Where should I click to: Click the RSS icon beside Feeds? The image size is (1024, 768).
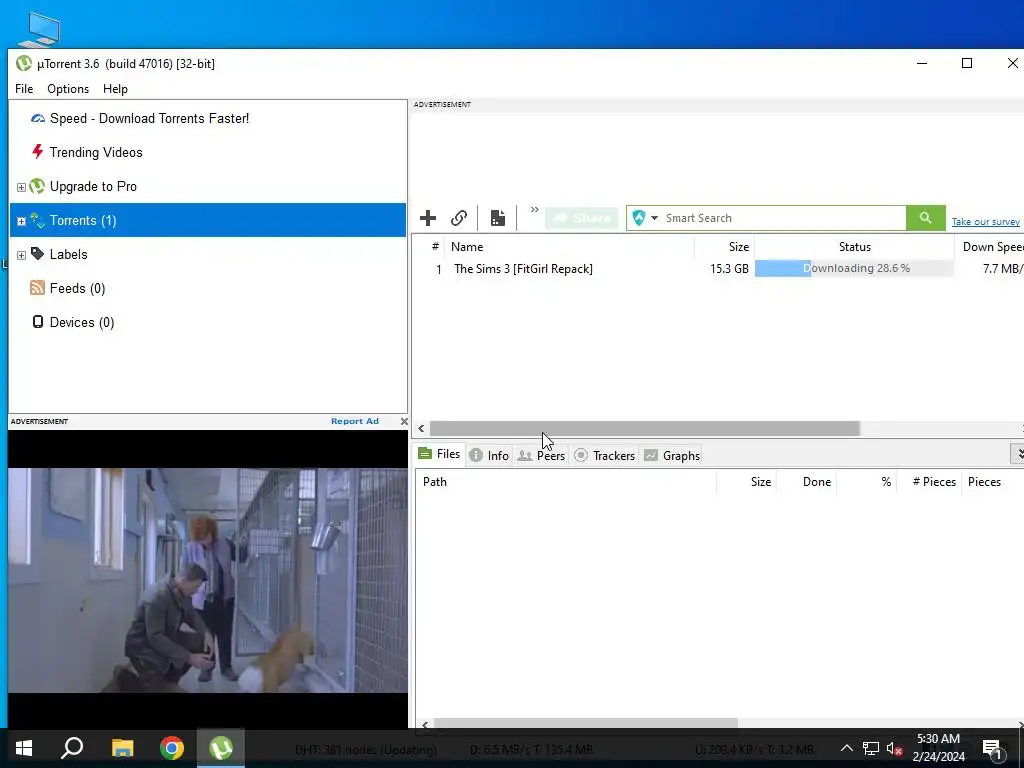(37, 288)
